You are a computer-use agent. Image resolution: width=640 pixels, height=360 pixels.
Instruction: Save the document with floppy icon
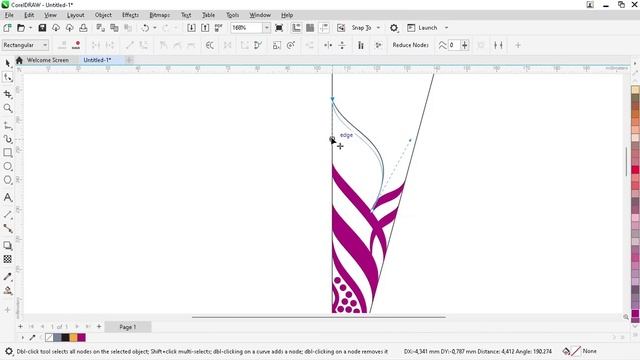42,28
